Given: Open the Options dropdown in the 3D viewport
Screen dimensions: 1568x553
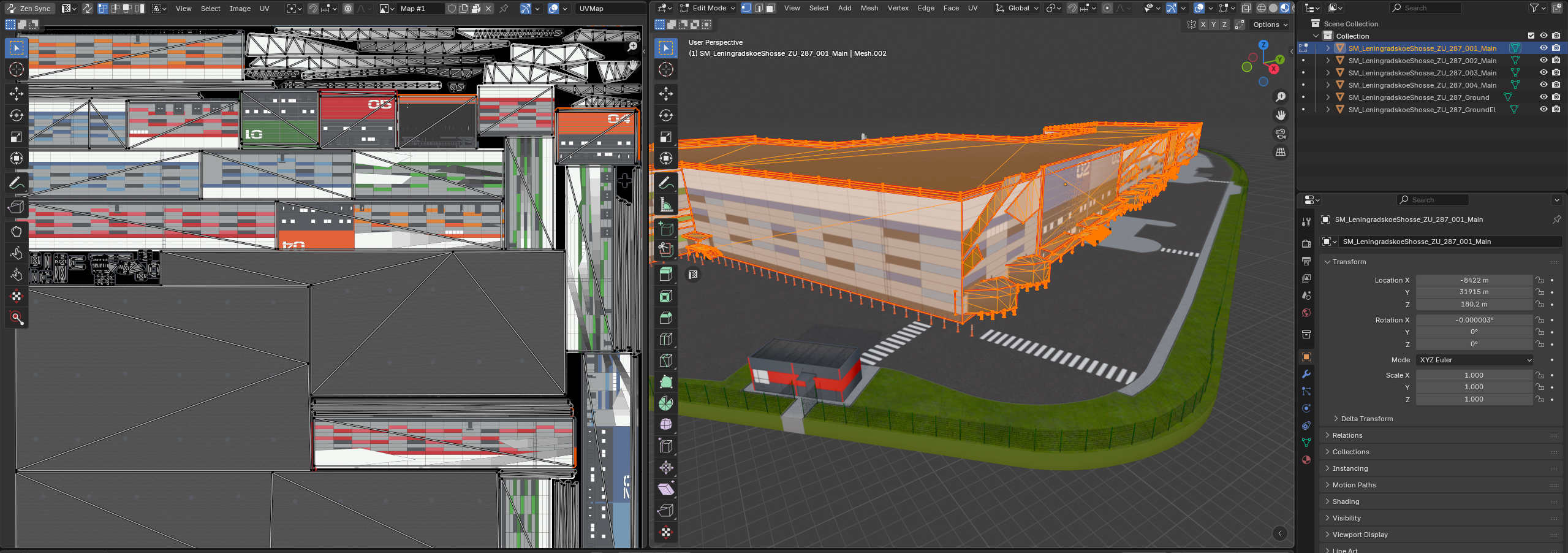Looking at the screenshot, I should click(1270, 25).
